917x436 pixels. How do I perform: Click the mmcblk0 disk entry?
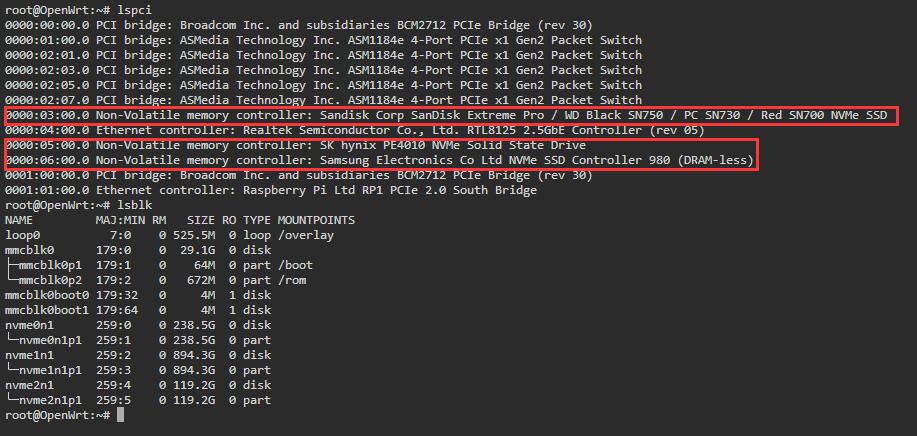pos(138,250)
